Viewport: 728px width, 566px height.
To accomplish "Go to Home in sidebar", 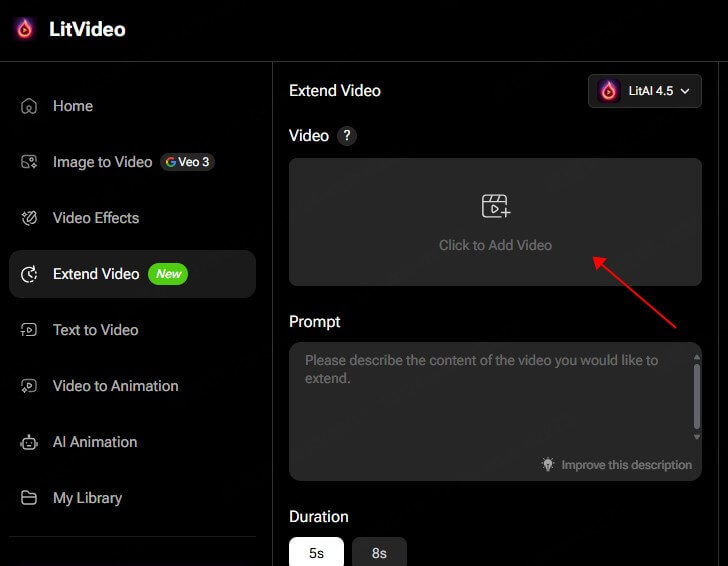I will tap(73, 106).
